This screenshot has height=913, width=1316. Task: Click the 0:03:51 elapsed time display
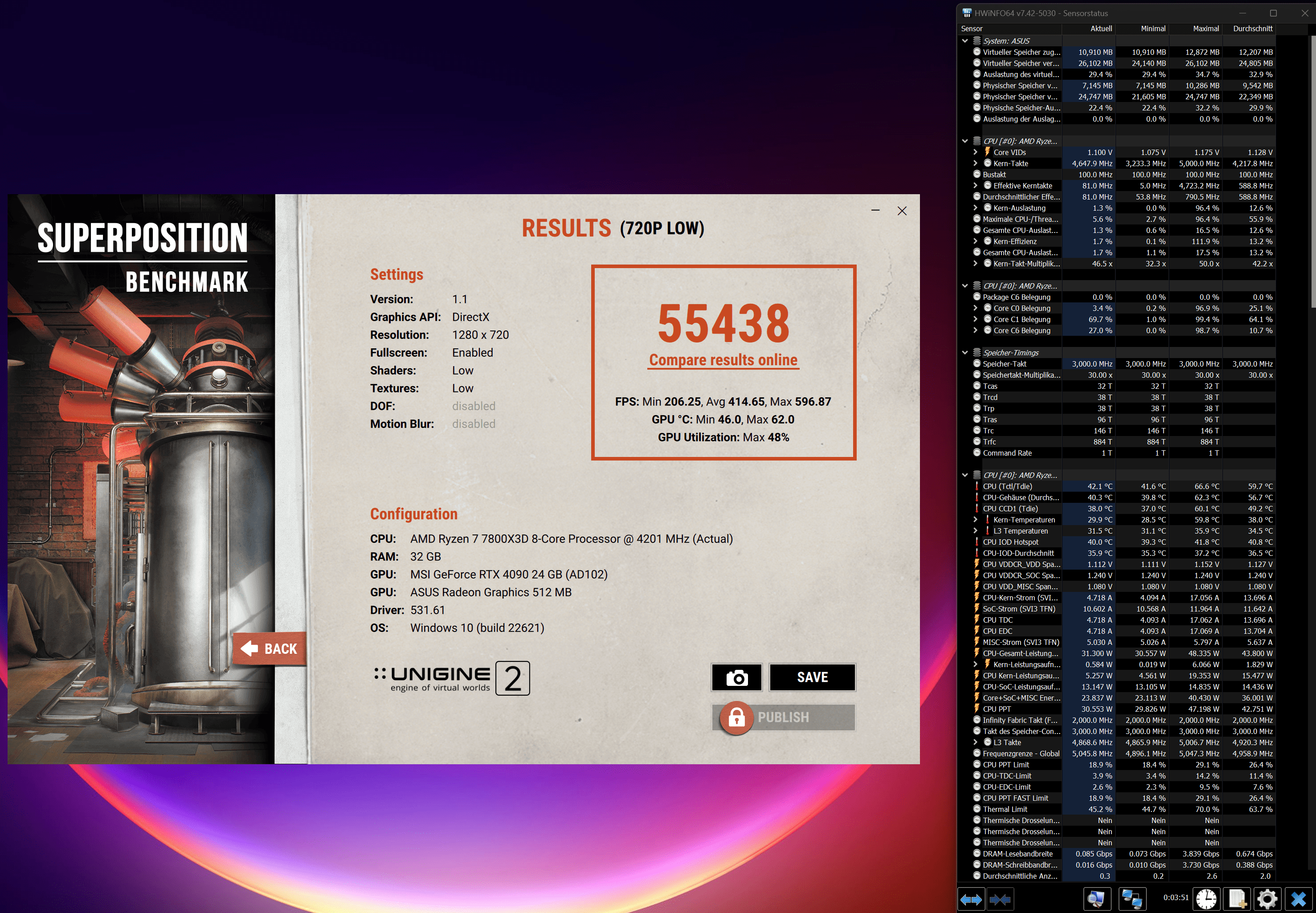(x=1176, y=897)
